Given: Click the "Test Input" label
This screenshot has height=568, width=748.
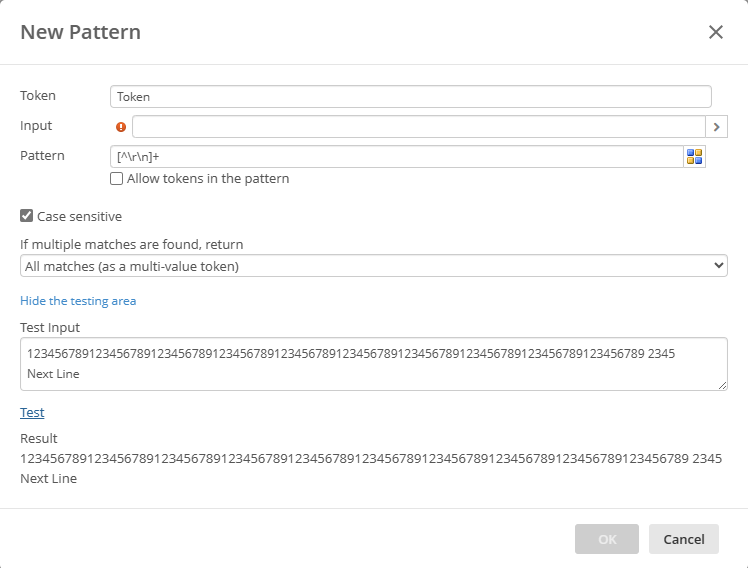Looking at the screenshot, I should [x=50, y=327].
